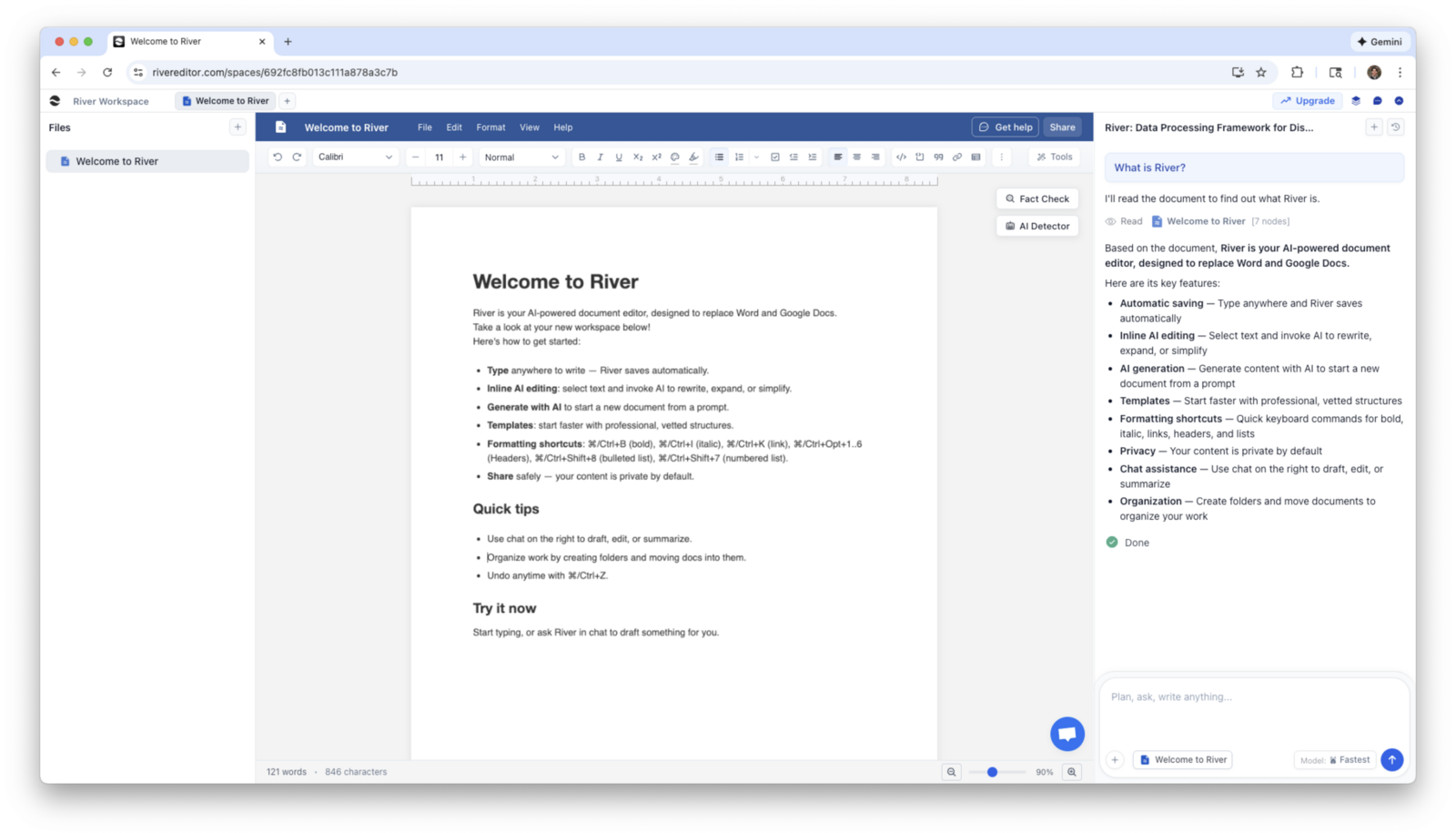Screen dimensions: 1456x833
Task: Open the numbered list style chevron
Action: click(756, 157)
